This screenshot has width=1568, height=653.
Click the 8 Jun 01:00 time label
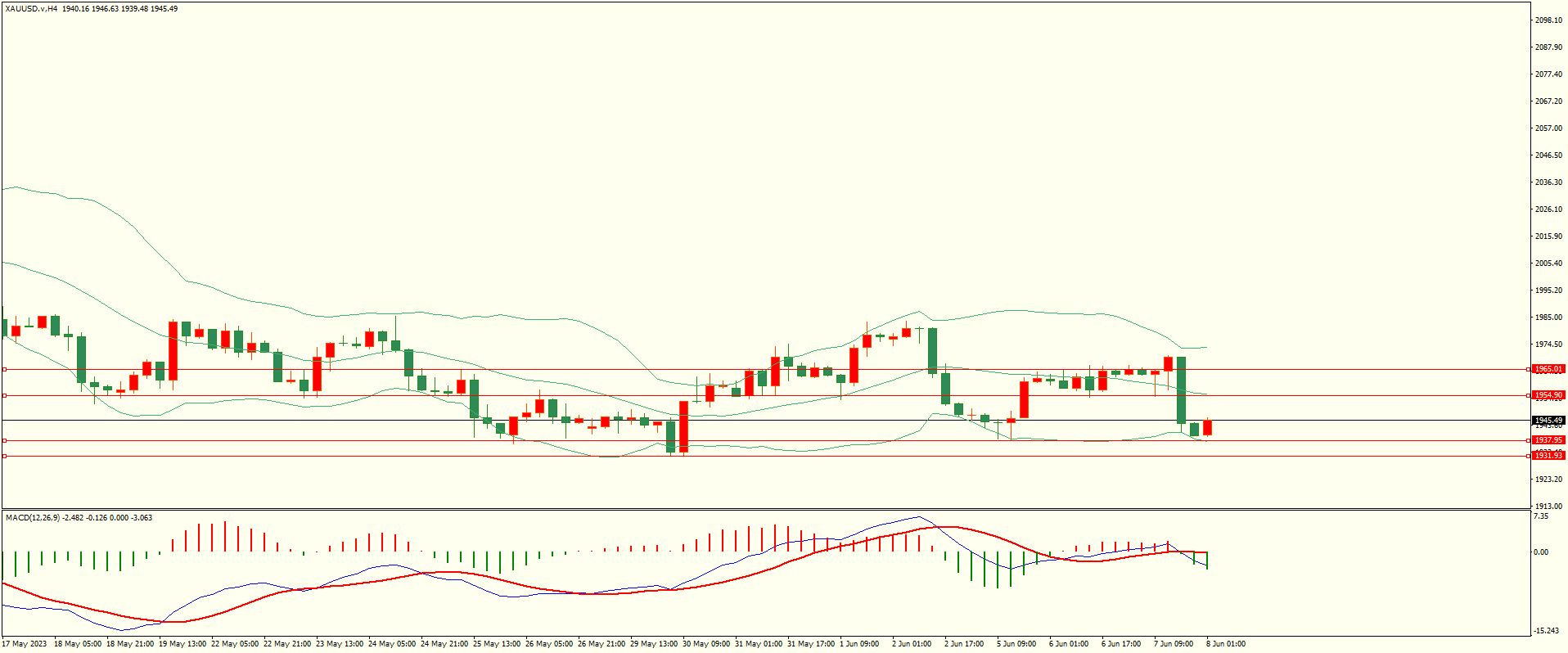[x=1225, y=644]
